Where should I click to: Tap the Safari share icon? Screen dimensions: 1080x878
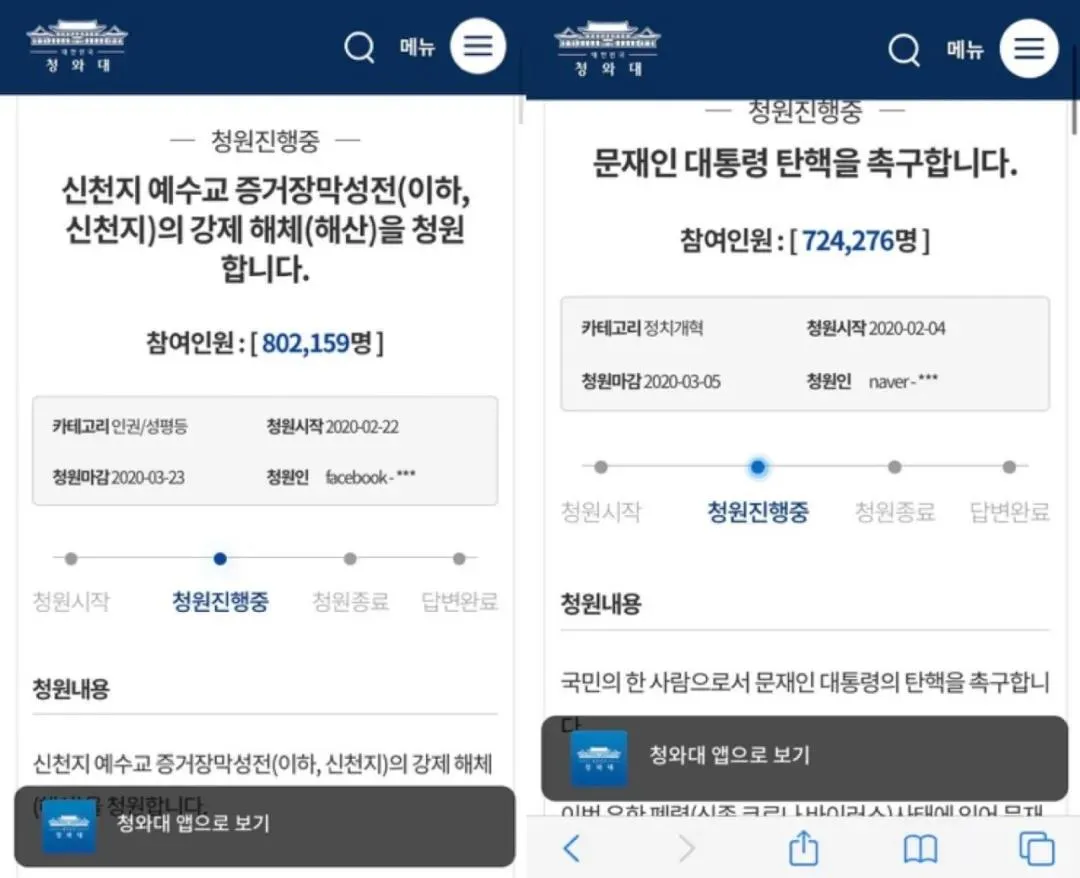point(803,847)
